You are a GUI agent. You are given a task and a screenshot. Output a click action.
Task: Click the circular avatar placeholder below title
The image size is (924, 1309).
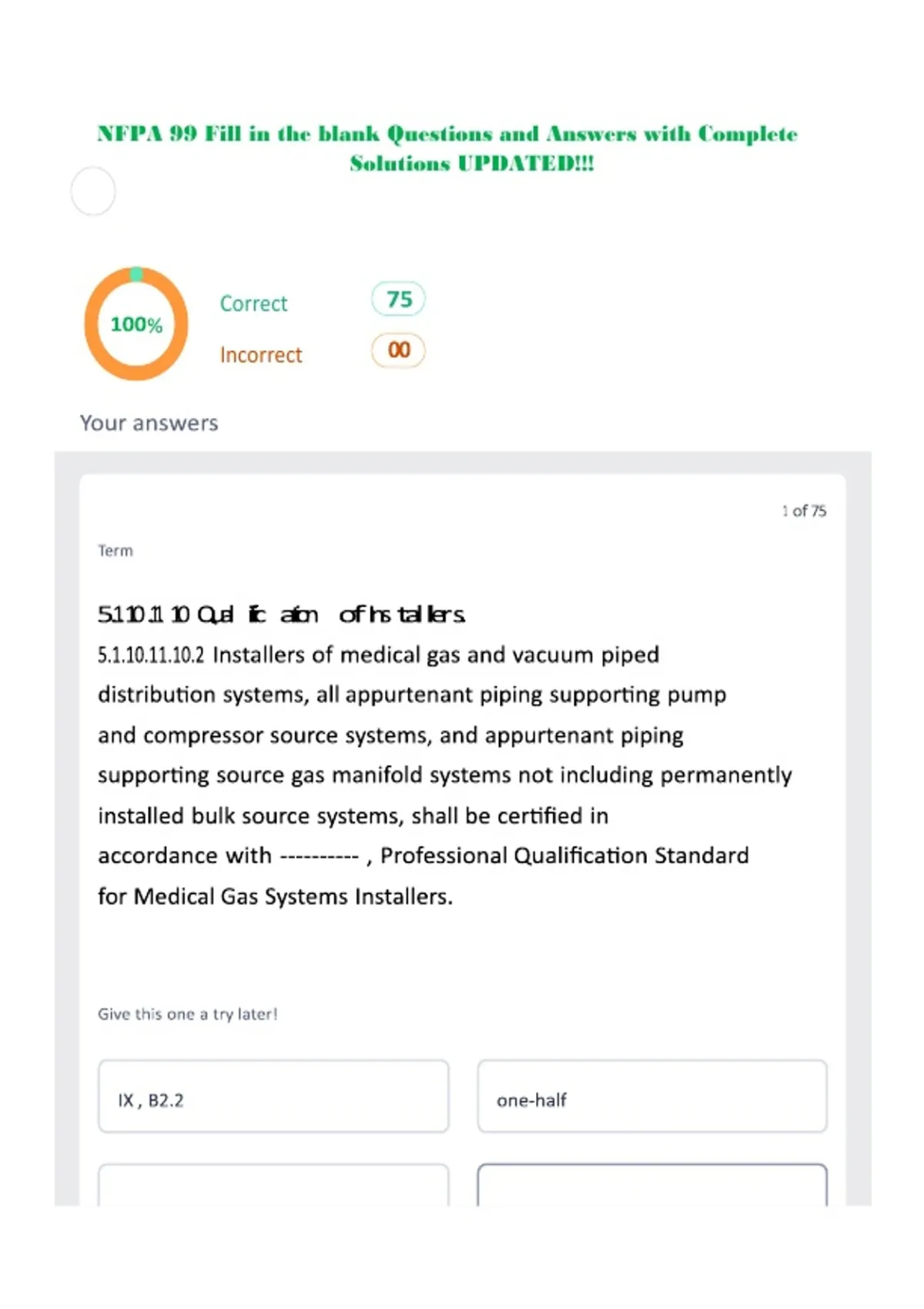(x=93, y=191)
